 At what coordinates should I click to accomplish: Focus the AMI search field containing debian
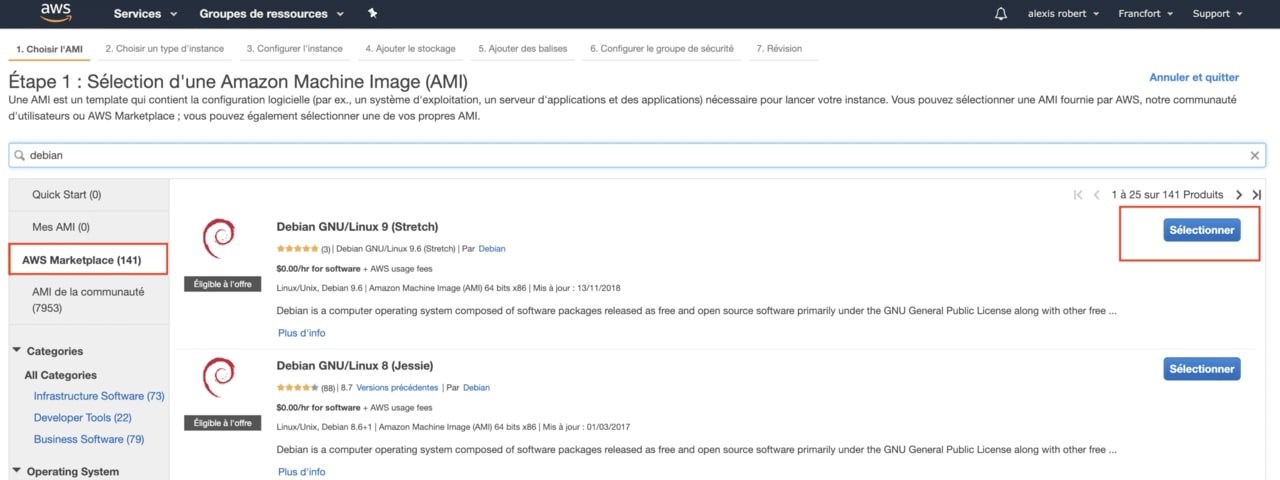[x=637, y=156]
